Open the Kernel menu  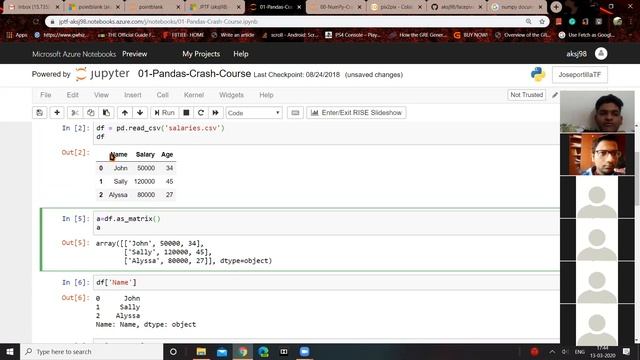pos(194,95)
